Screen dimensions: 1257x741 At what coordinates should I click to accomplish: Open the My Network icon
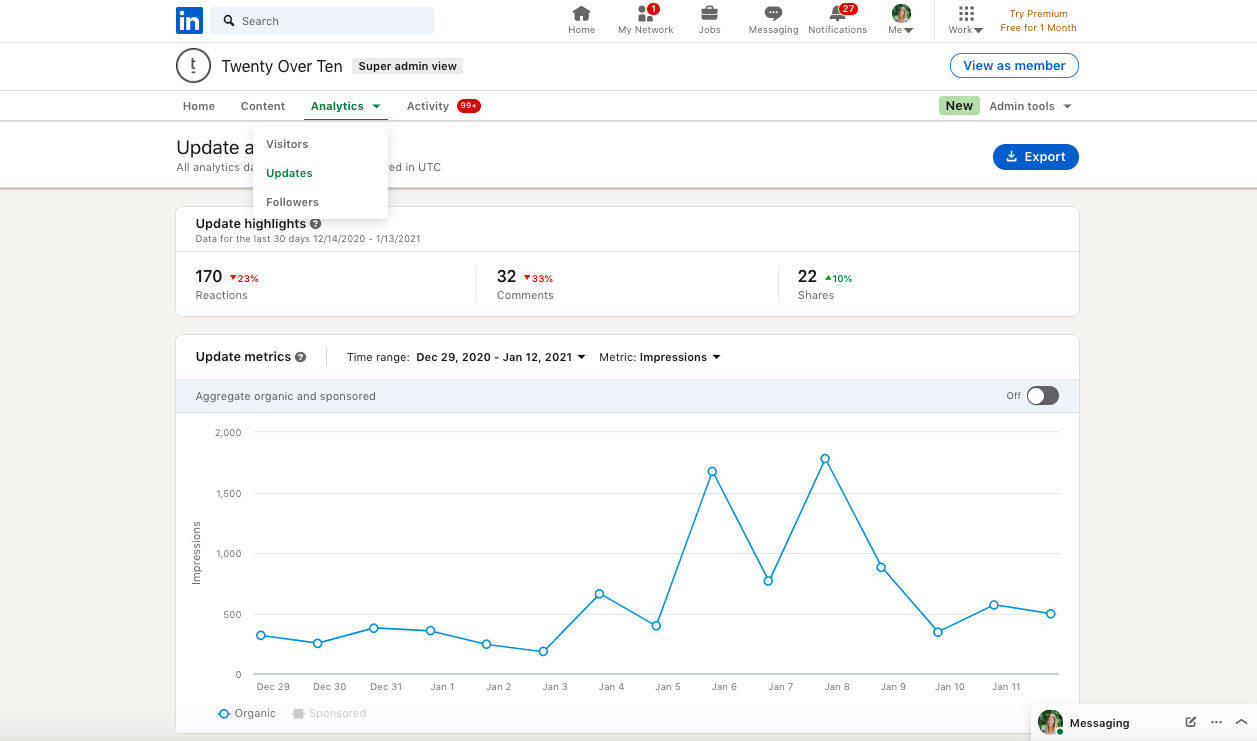(x=645, y=14)
